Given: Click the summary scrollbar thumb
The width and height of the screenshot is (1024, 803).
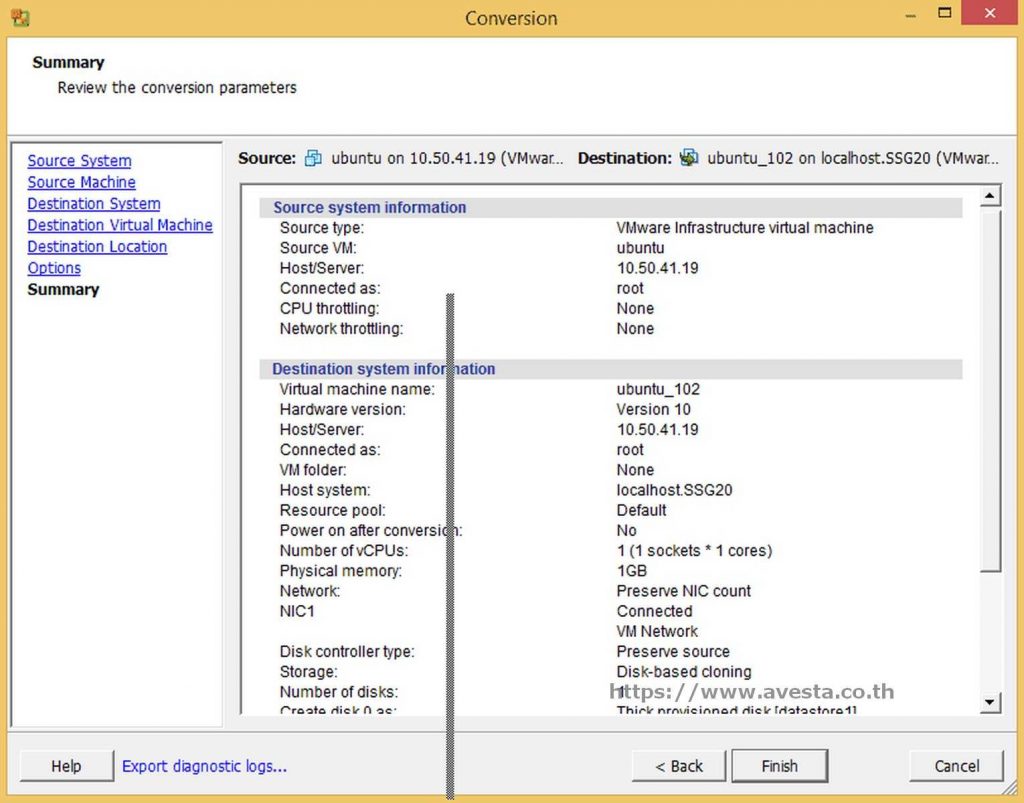Looking at the screenshot, I should (990, 390).
